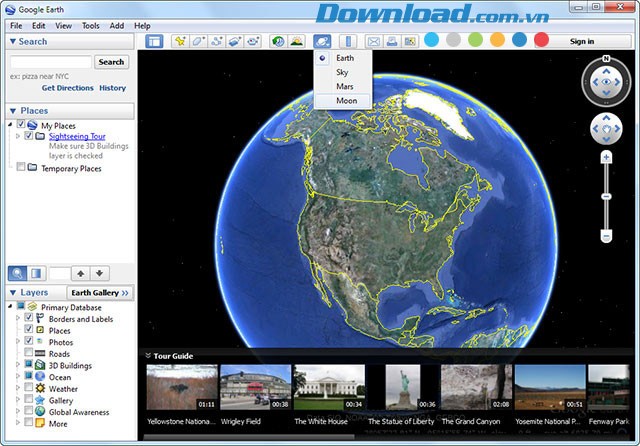640x446 pixels.
Task: Zoom out with the minus button
Action: [607, 236]
